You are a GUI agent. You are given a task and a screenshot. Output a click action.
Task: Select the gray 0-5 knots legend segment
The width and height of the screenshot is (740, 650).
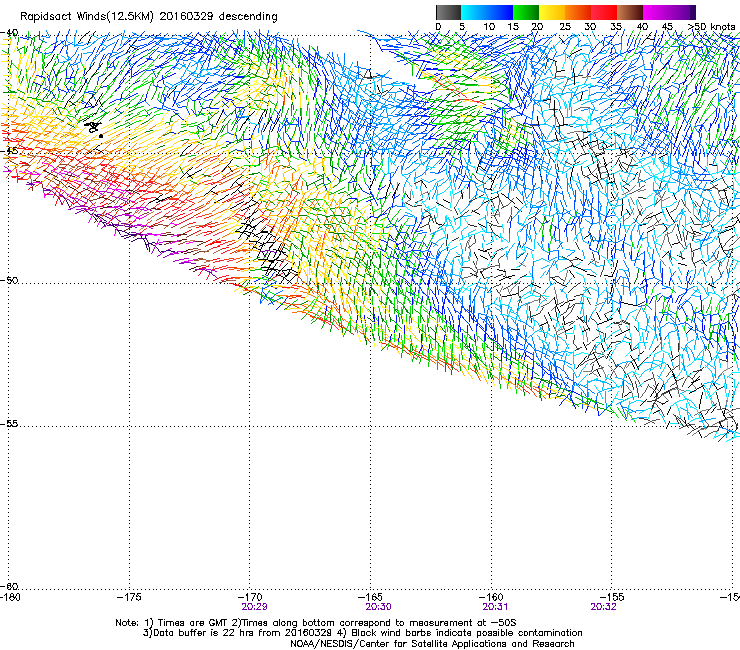point(448,12)
